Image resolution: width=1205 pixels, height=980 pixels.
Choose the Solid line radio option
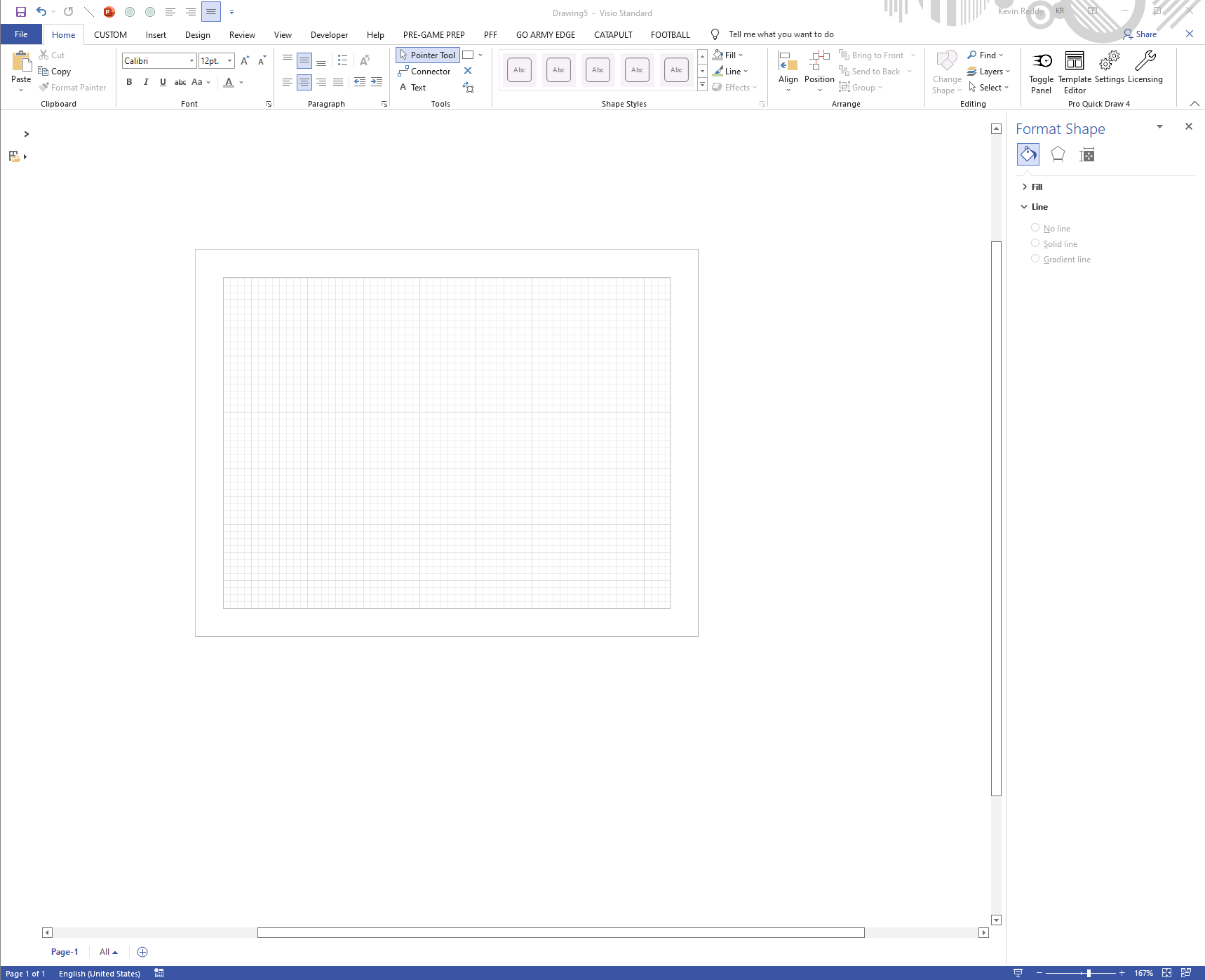click(x=1035, y=243)
